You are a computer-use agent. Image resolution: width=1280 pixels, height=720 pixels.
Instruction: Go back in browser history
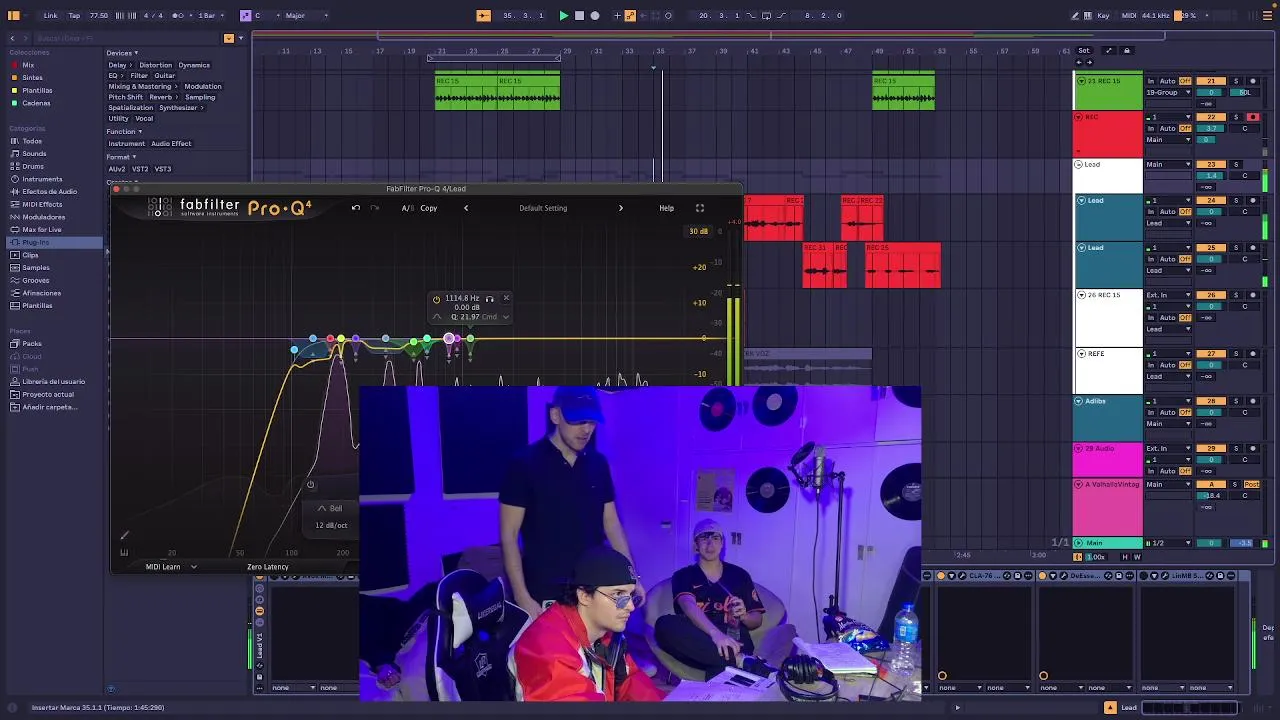click(12, 38)
